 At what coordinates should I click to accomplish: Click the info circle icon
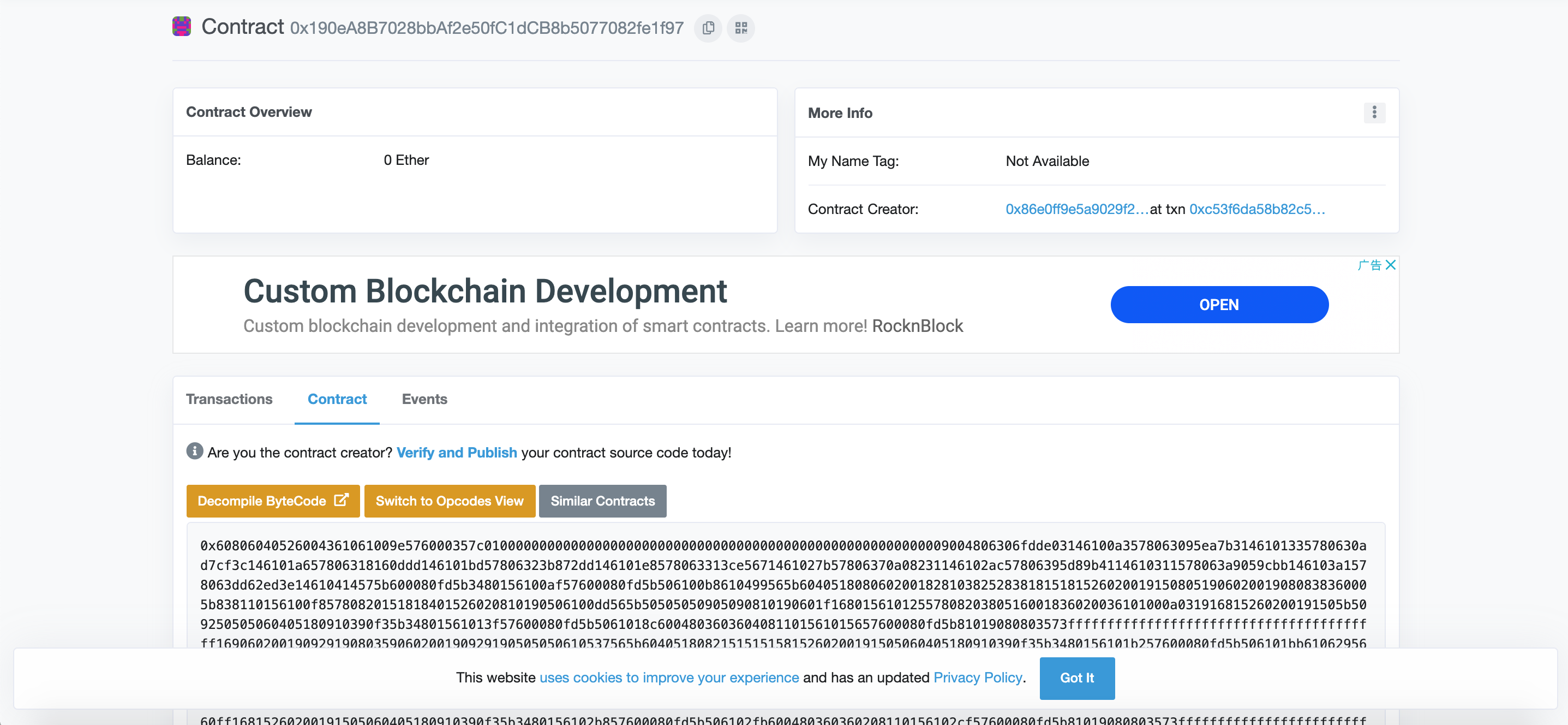click(194, 451)
